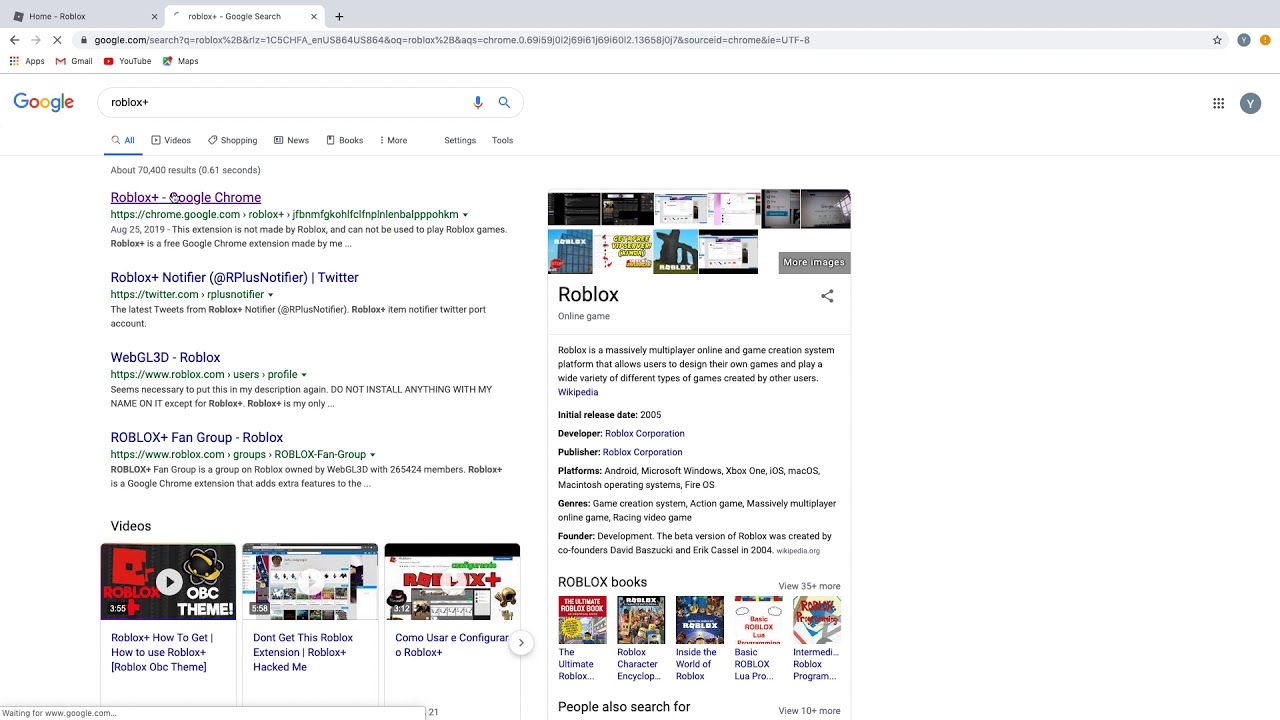Open Chrome three-dot menu
The image size is (1280, 720).
coord(1265,40)
